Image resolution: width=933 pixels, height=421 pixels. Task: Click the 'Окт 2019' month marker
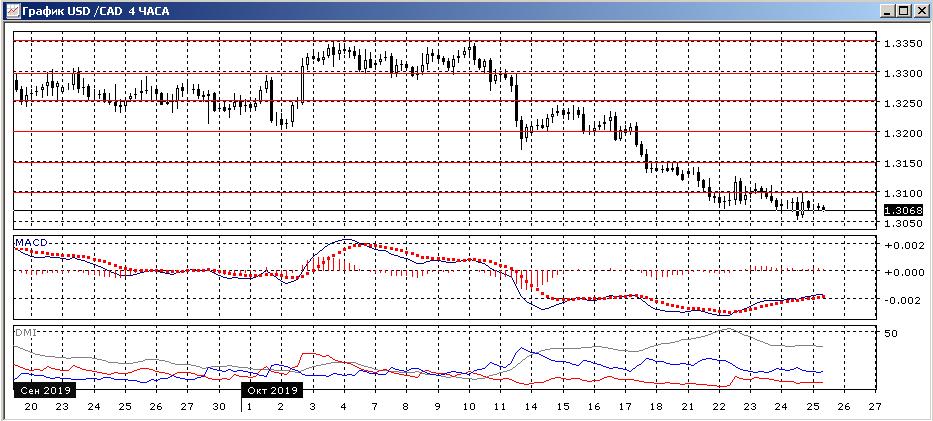pyautogui.click(x=271, y=390)
